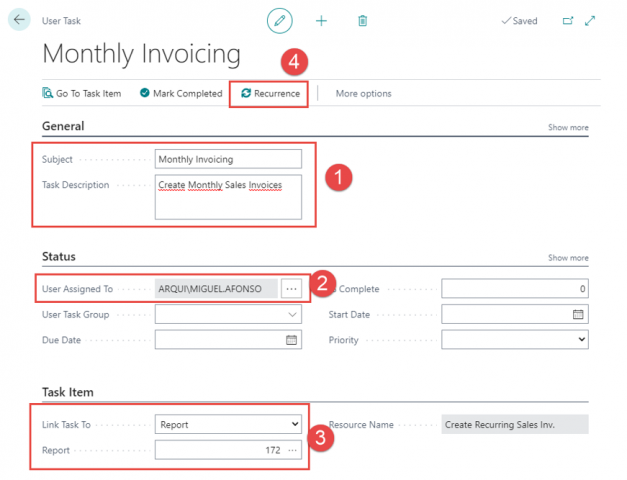Open the Link Task To dropdown

pos(293,425)
